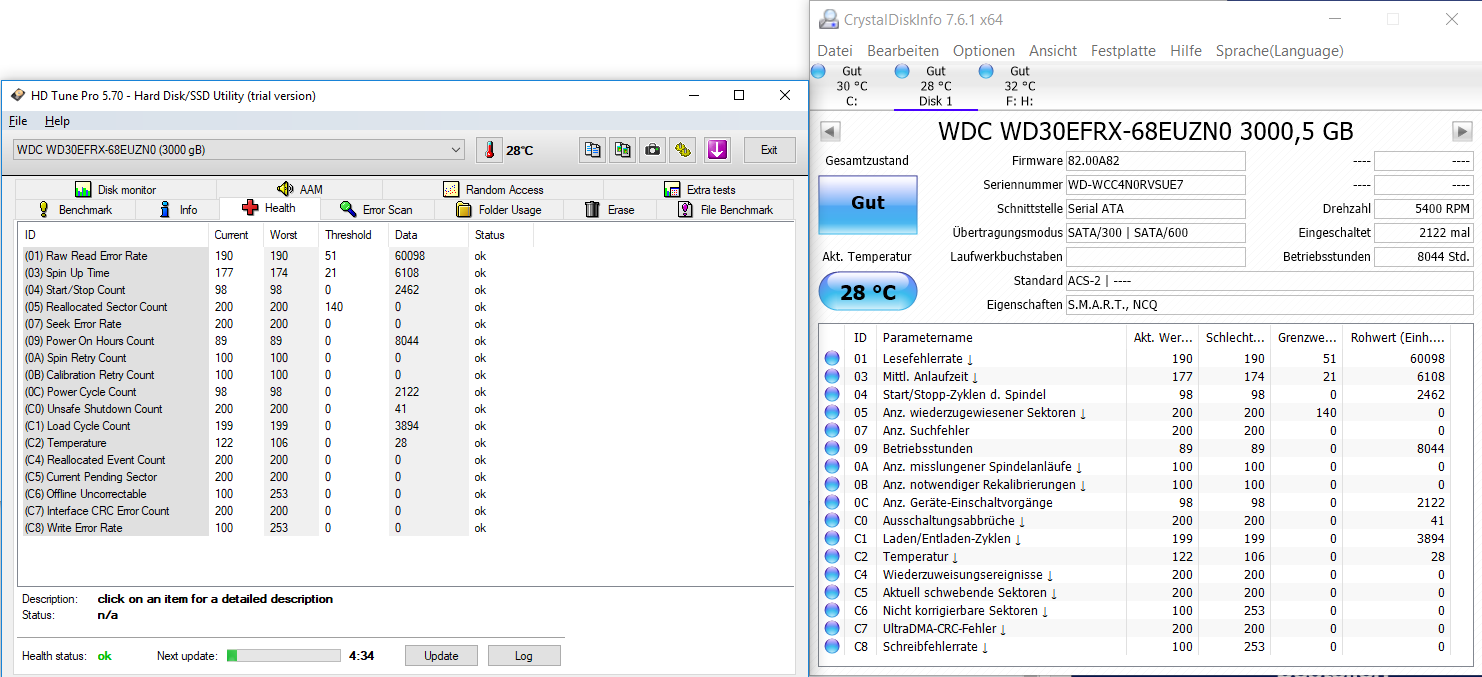The height and width of the screenshot is (677, 1482).
Task: Open the File menu in HD Tune
Action: [x=18, y=121]
